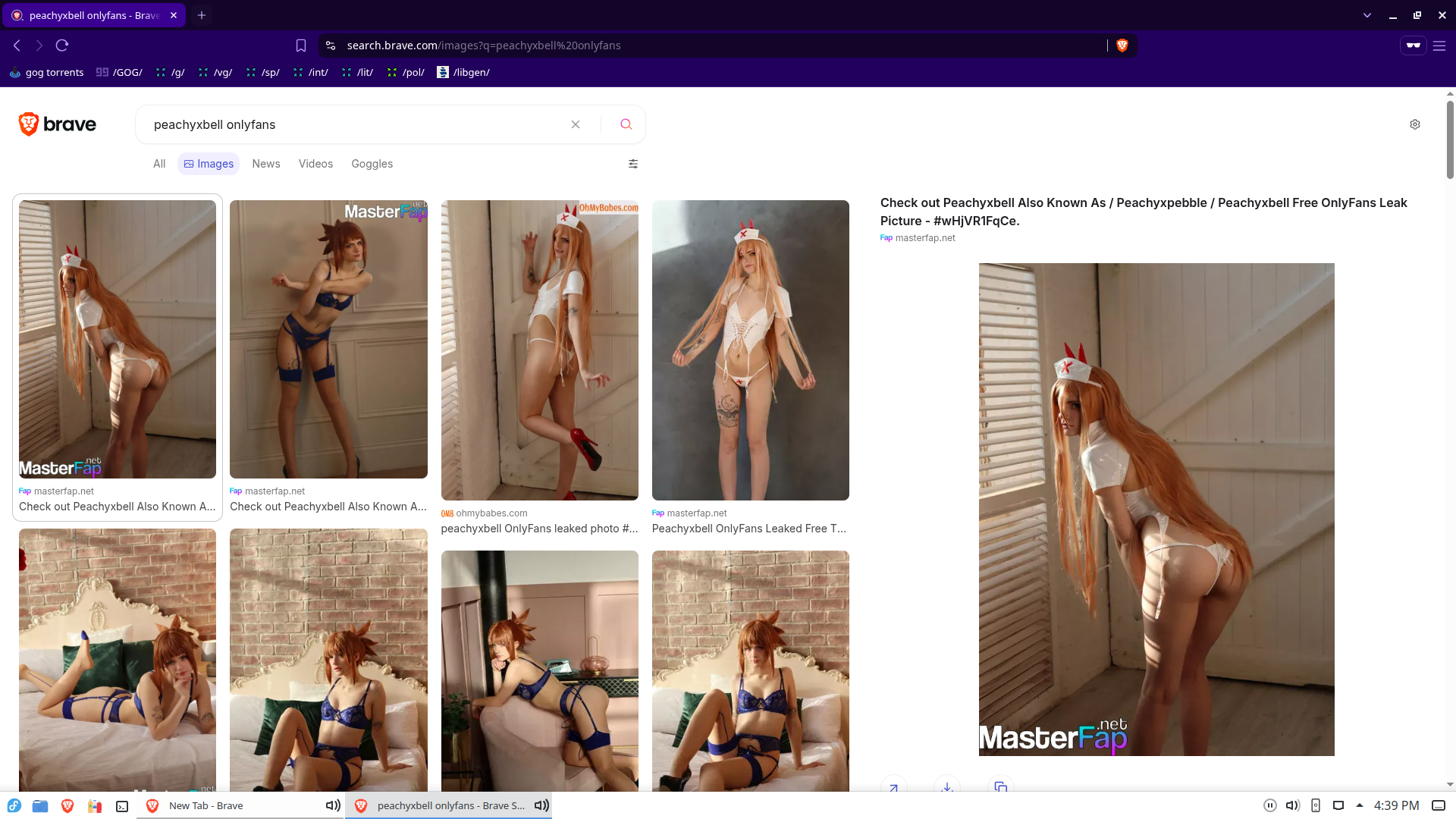Open the tab search dropdown arrow

point(1367,15)
